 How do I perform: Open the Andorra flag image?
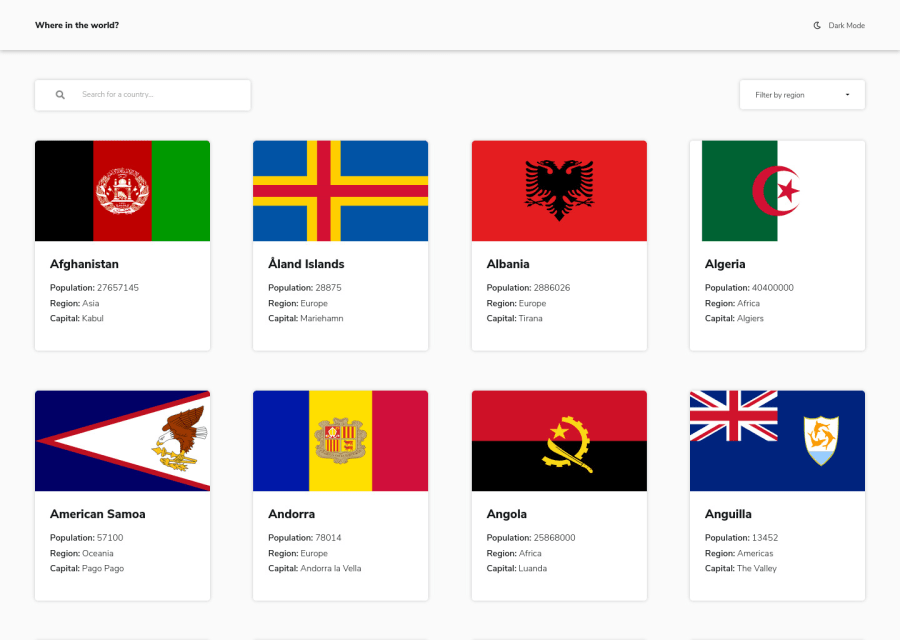coord(340,441)
